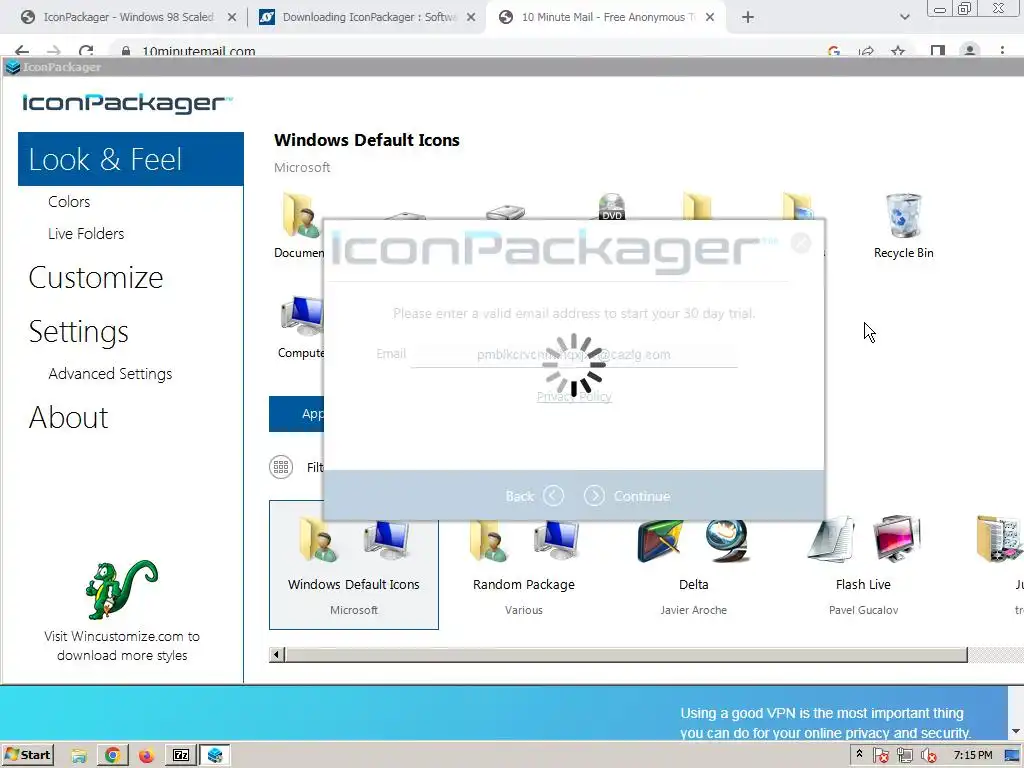Bookmark page with the star icon
The height and width of the screenshot is (768, 1024).
click(x=899, y=51)
